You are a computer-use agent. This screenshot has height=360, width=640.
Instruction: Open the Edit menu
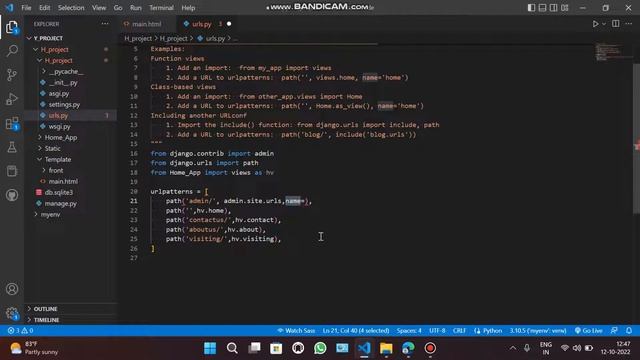coord(44,8)
